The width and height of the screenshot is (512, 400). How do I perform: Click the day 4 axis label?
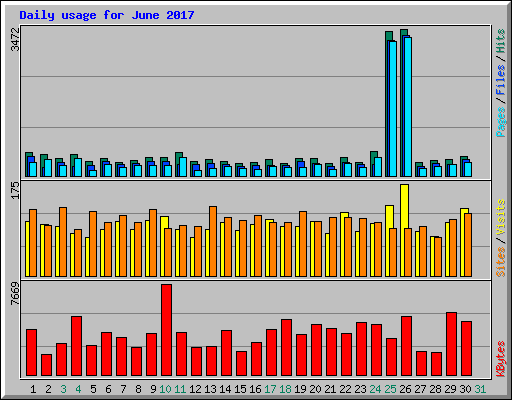point(78,389)
